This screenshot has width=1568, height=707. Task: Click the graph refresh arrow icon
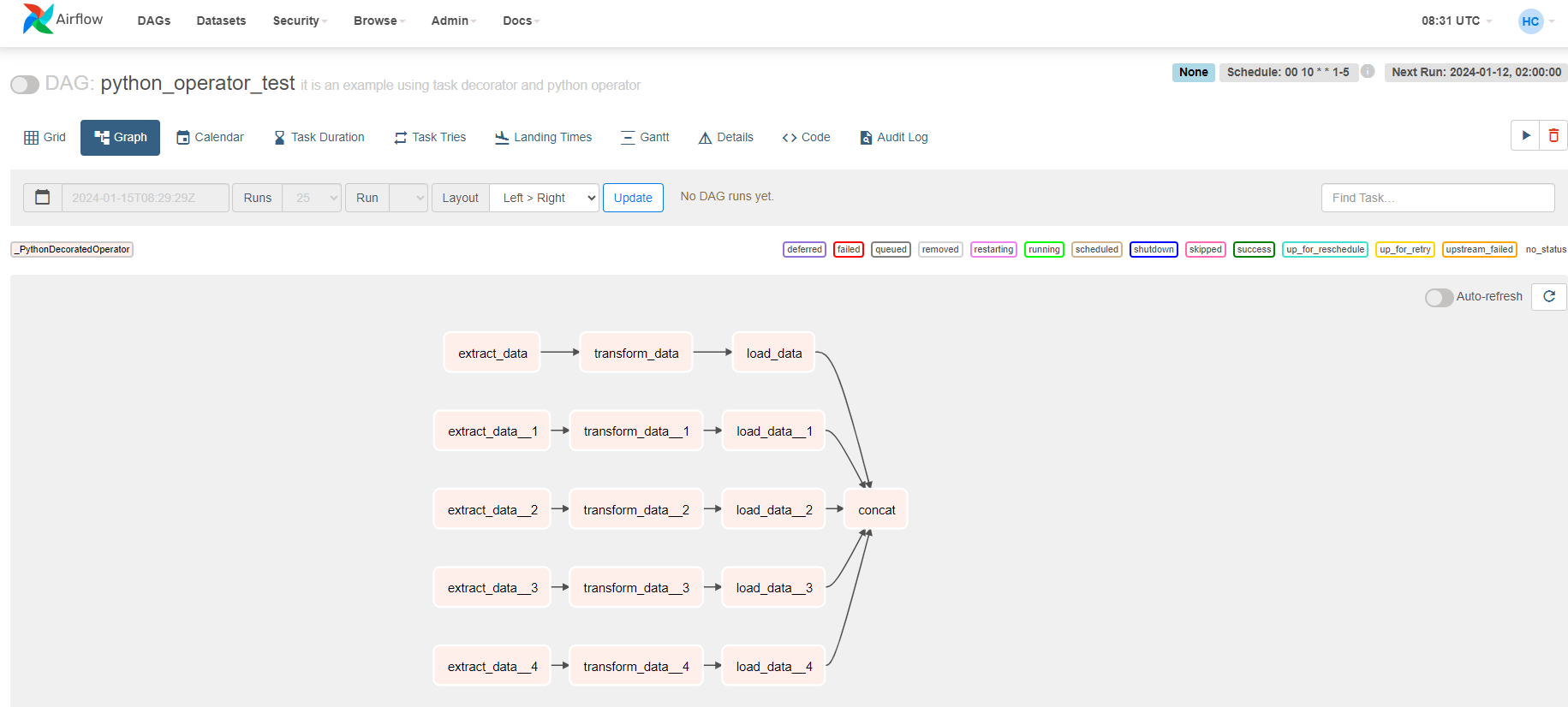point(1548,296)
